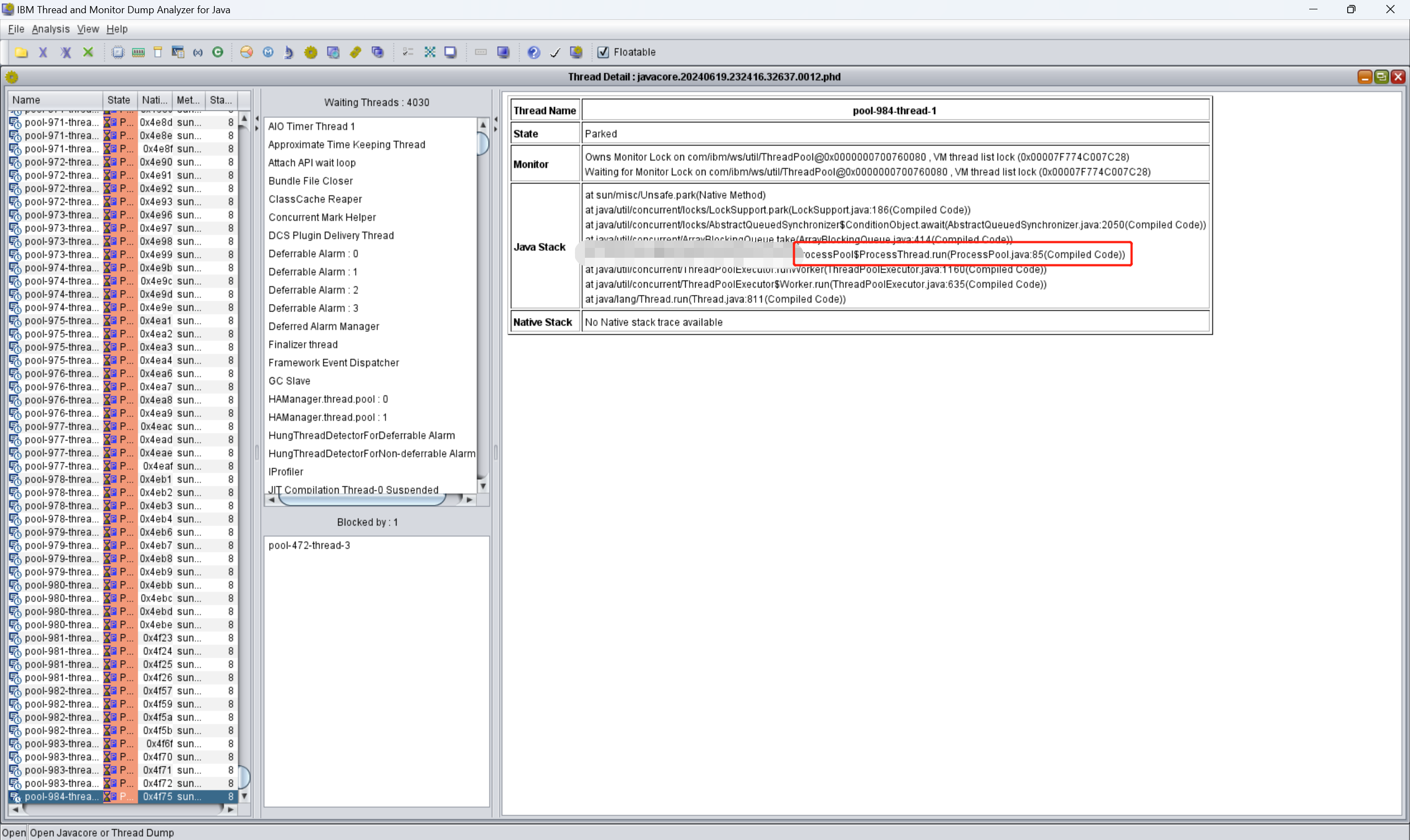Click the Met... column header

pyautogui.click(x=189, y=100)
